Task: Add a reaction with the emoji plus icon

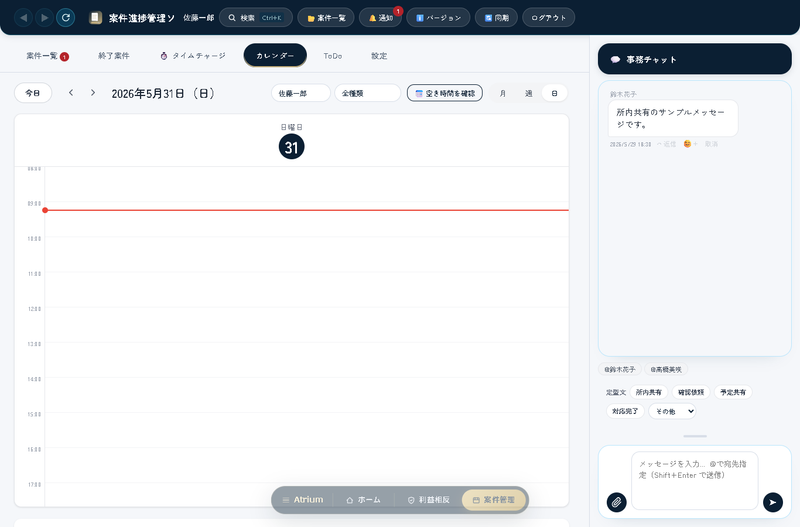Action: point(690,144)
